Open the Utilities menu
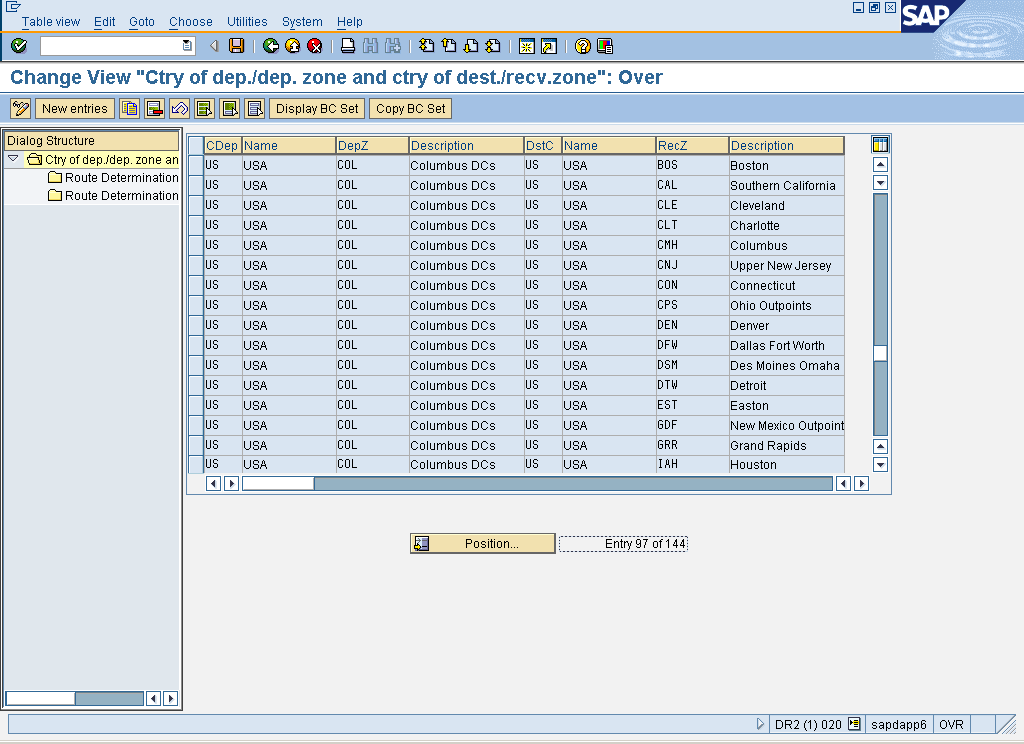The width and height of the screenshot is (1024, 744). pyautogui.click(x=247, y=22)
